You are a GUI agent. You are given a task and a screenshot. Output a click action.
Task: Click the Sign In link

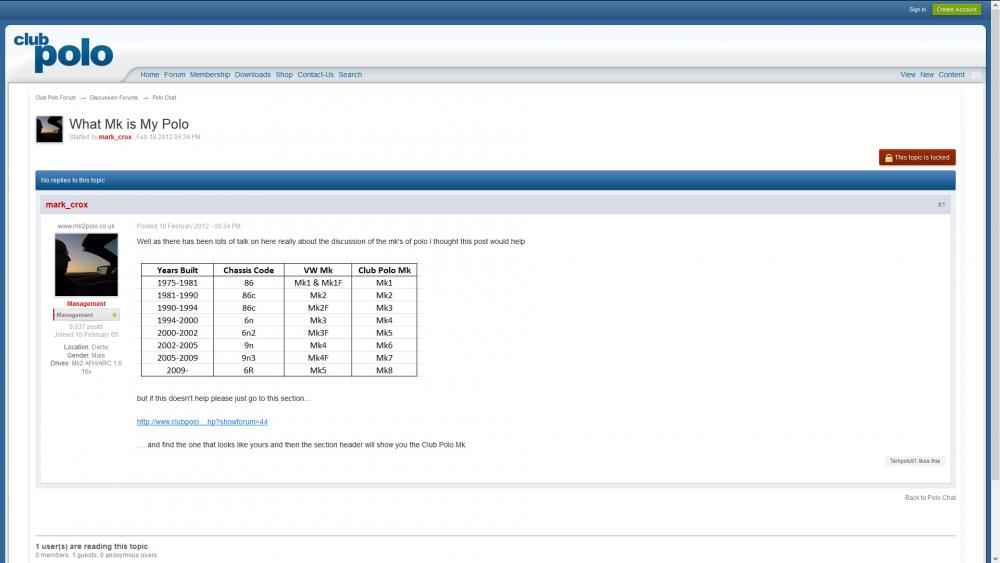(x=917, y=10)
